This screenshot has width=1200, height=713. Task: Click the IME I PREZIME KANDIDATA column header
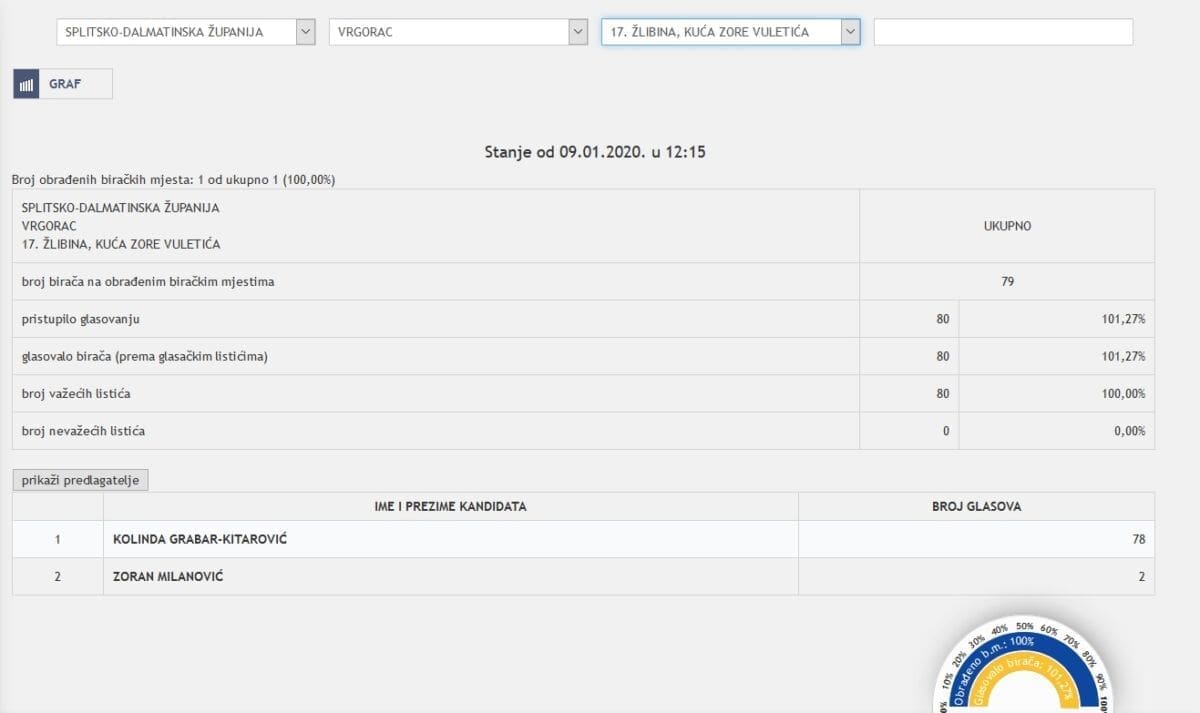(x=450, y=507)
